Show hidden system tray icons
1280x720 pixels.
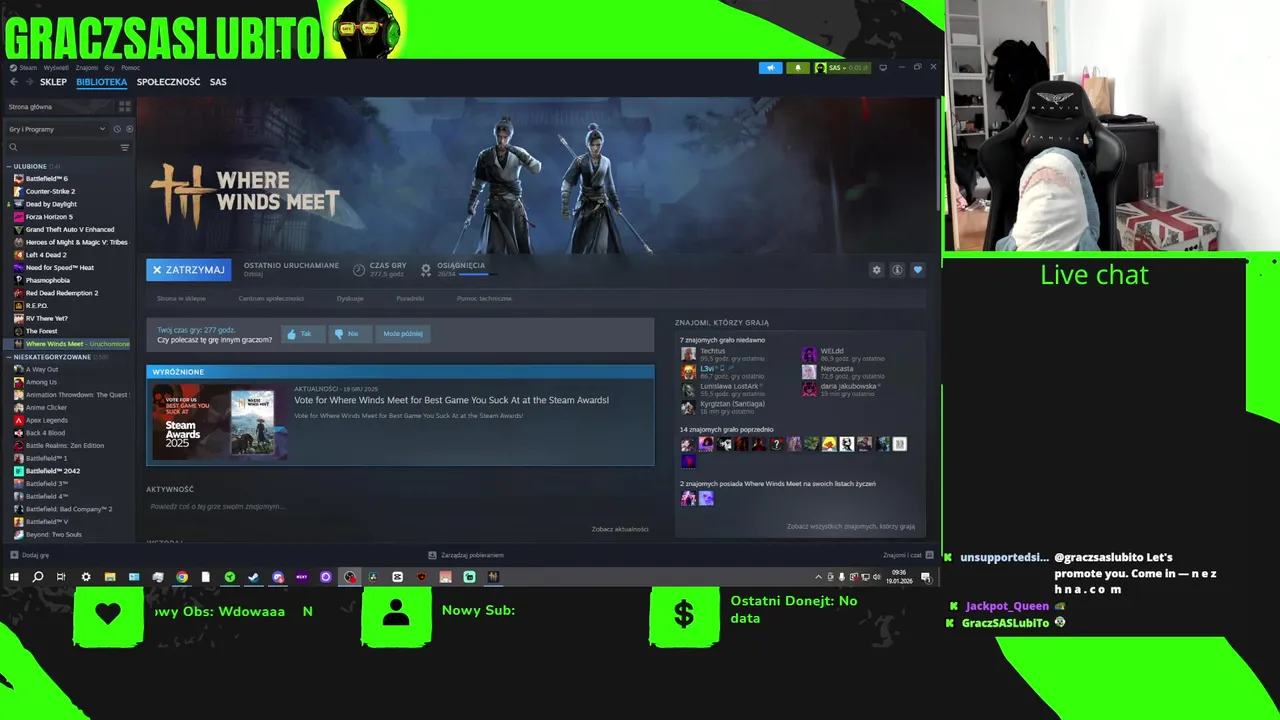tap(818, 577)
